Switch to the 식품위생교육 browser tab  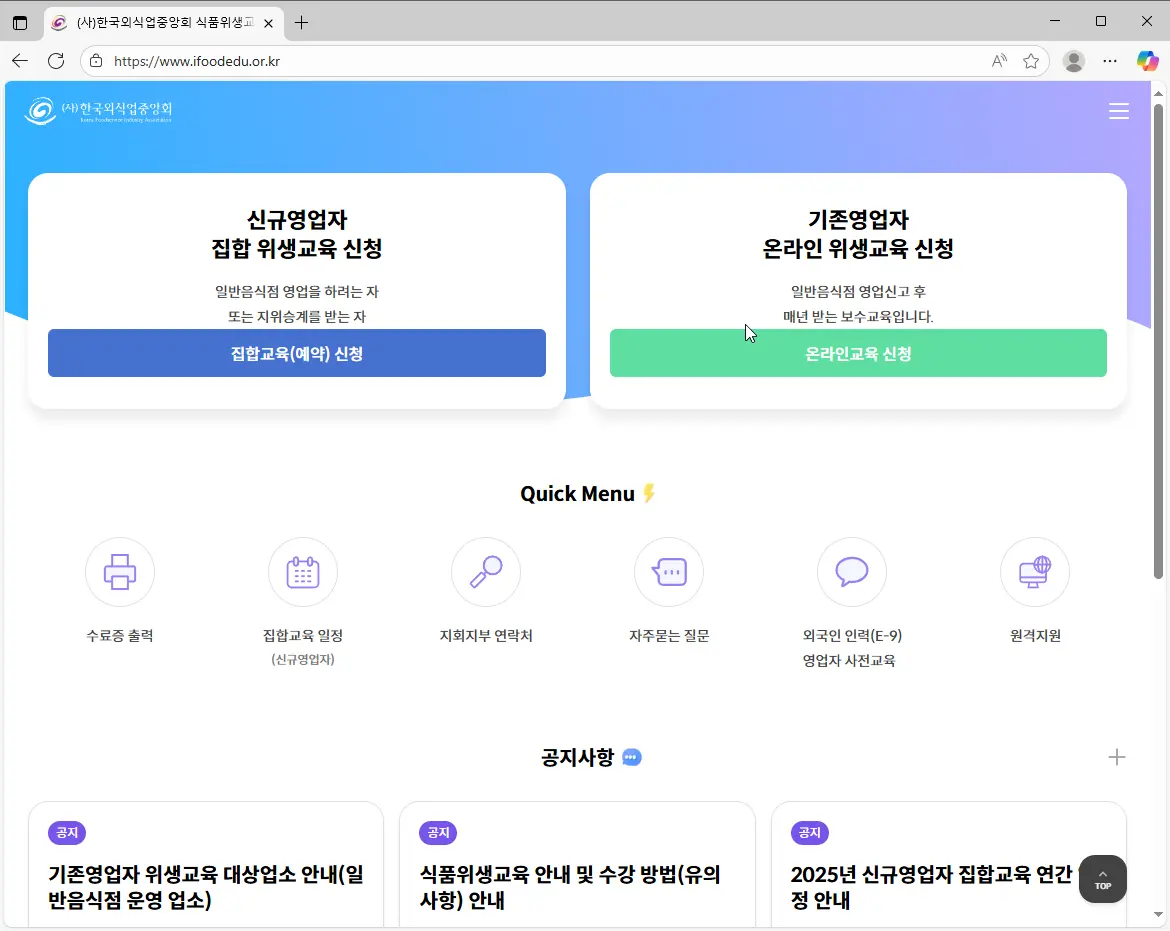coord(160,21)
